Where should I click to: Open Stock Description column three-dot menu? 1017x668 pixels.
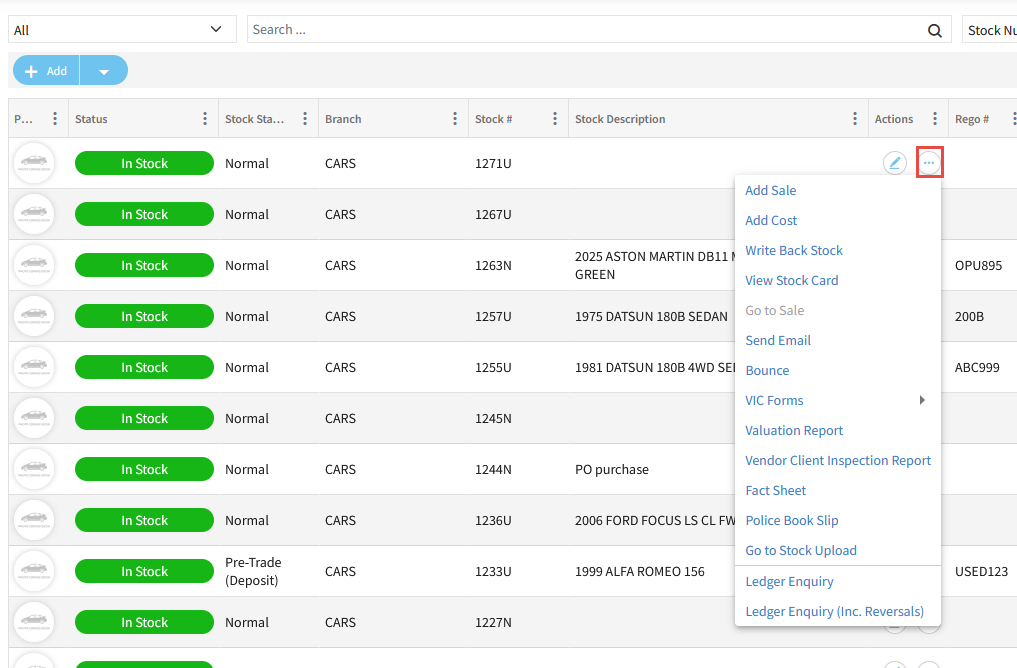855,119
